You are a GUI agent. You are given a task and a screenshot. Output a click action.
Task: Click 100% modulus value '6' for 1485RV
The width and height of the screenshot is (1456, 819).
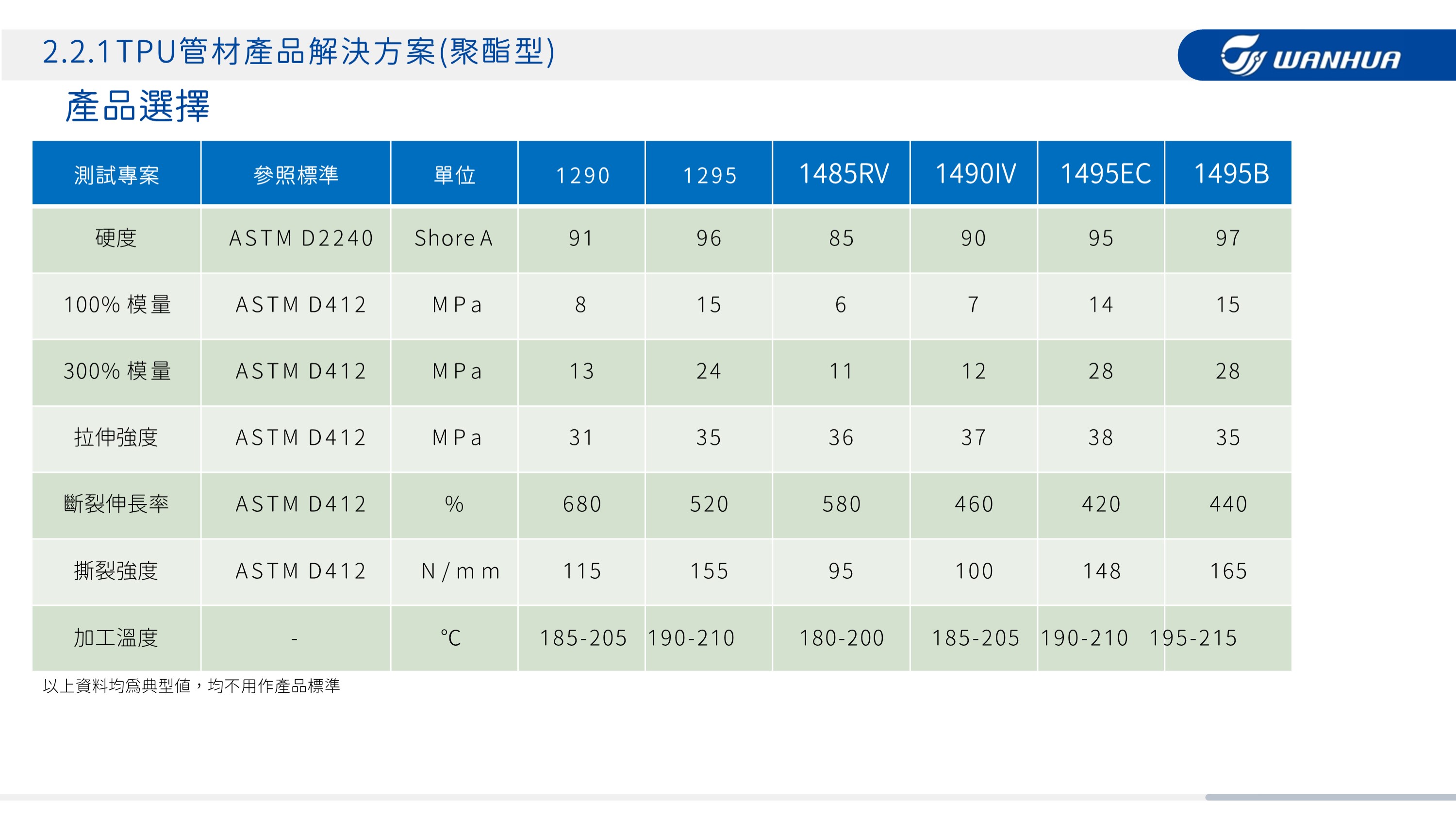pyautogui.click(x=841, y=305)
